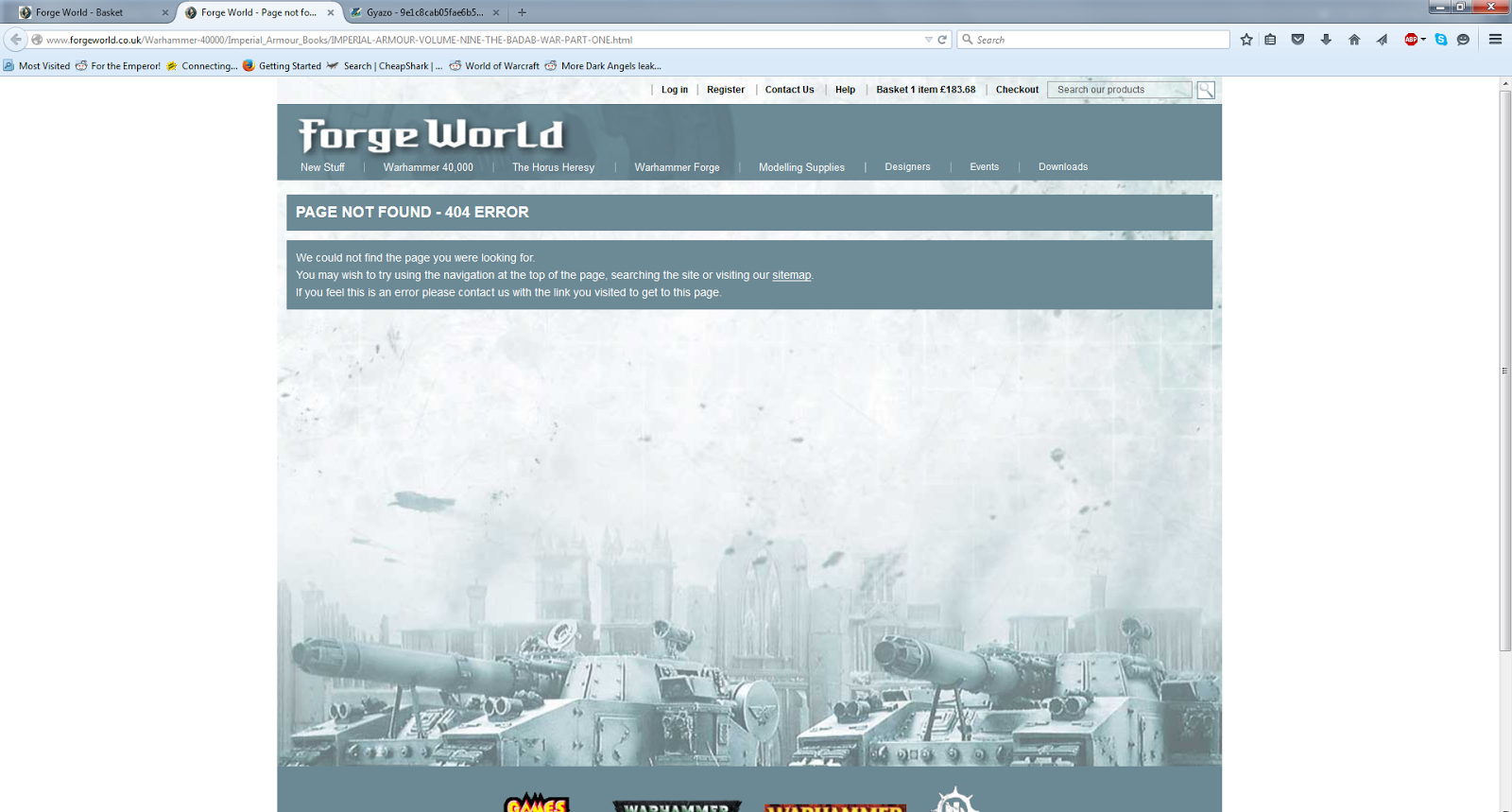Click the site identity globe icon

click(37, 40)
